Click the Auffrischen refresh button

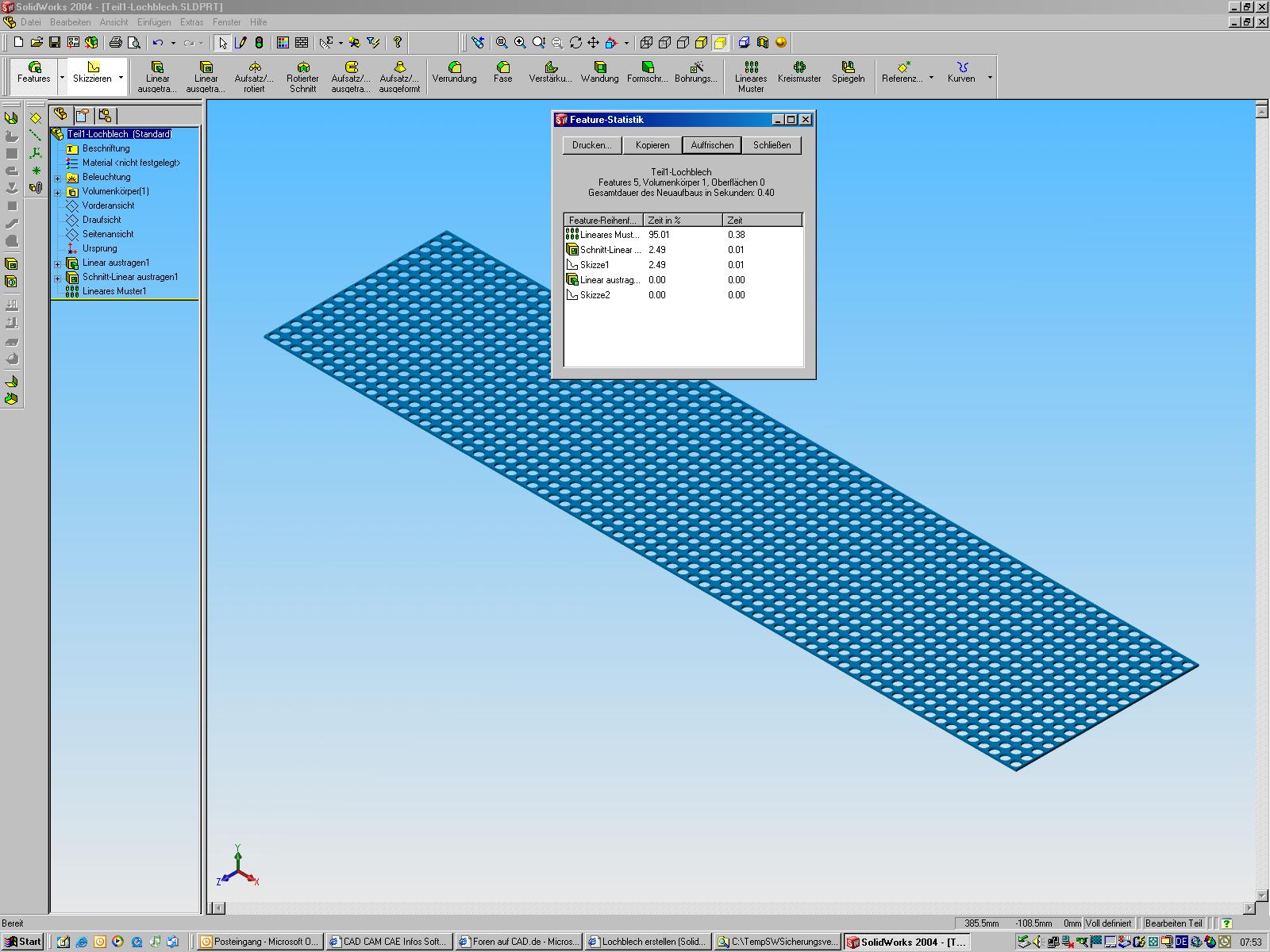click(x=712, y=145)
